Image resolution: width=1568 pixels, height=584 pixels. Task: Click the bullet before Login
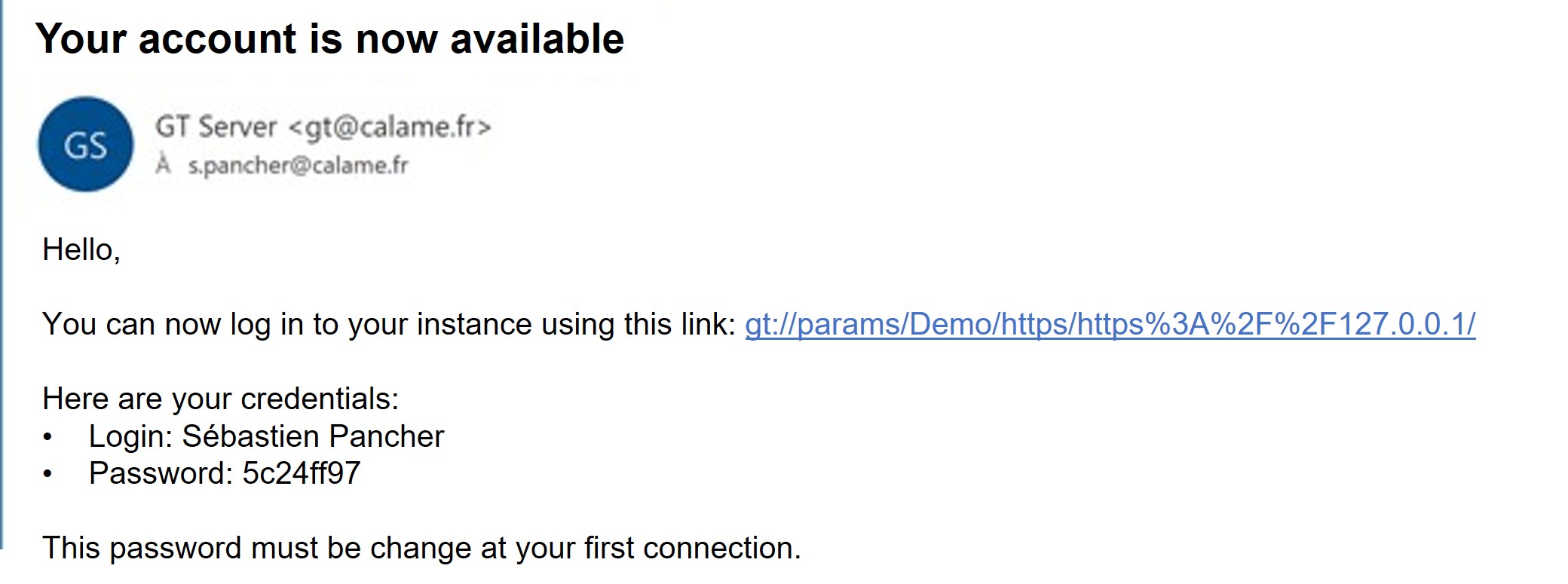pos(48,437)
